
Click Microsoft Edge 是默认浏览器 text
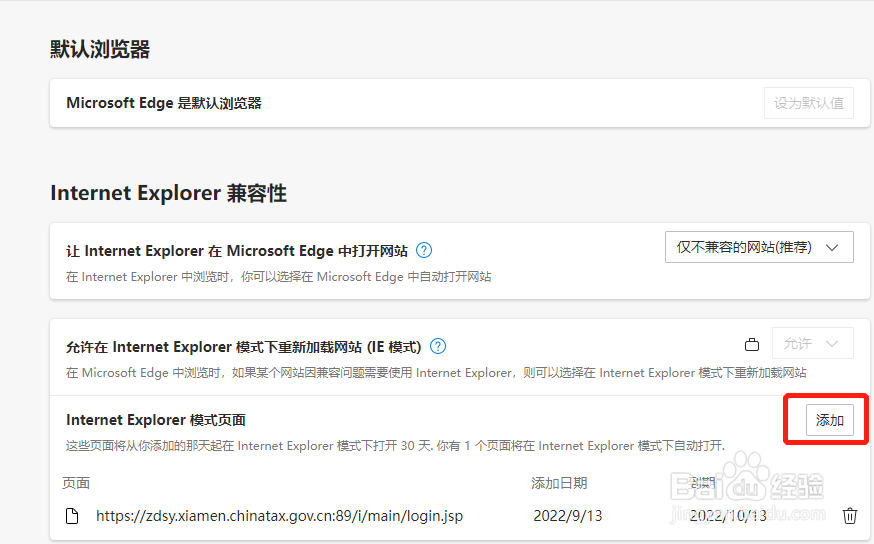[x=164, y=103]
